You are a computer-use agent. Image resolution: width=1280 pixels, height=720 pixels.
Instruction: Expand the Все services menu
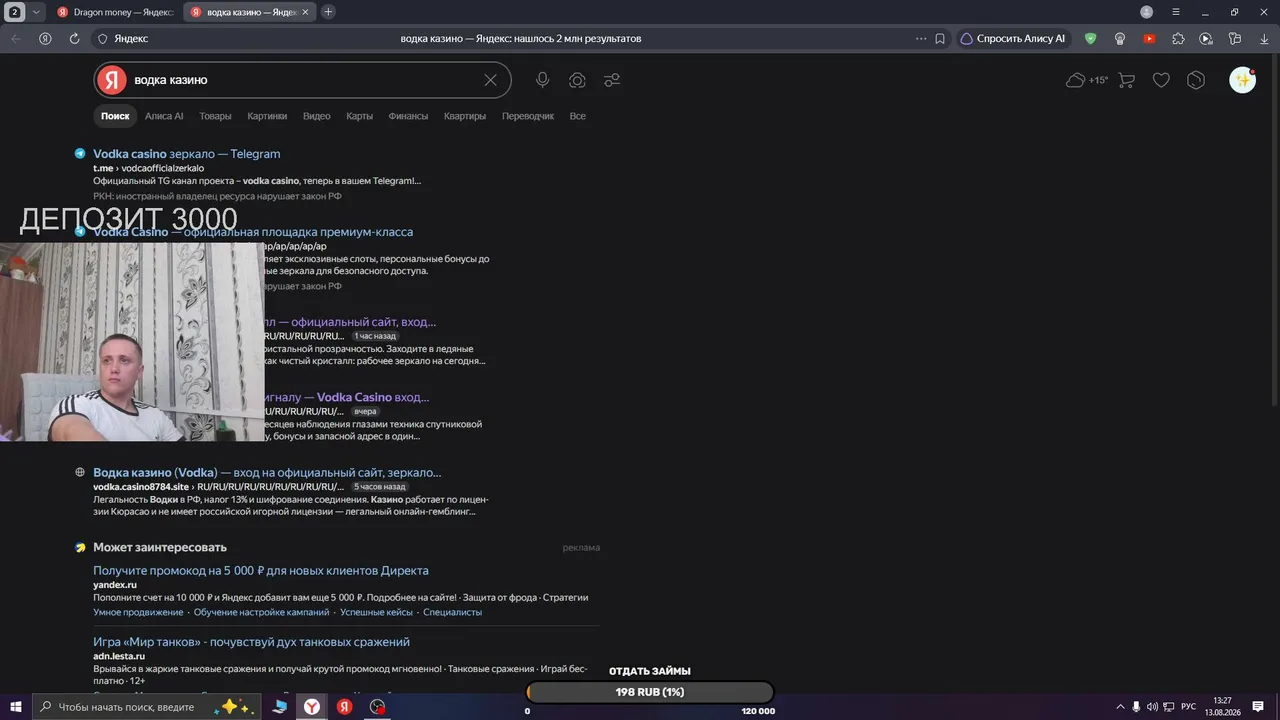click(577, 116)
